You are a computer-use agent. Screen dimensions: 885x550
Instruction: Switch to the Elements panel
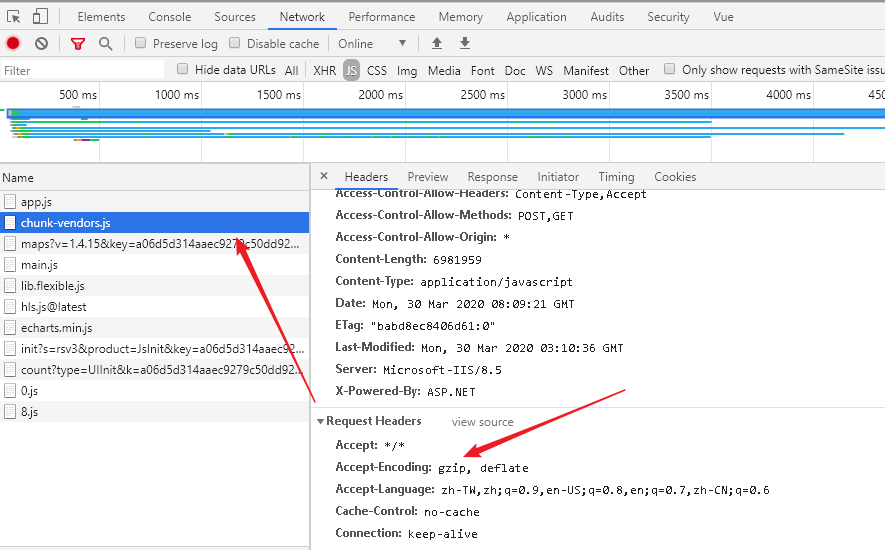(102, 17)
